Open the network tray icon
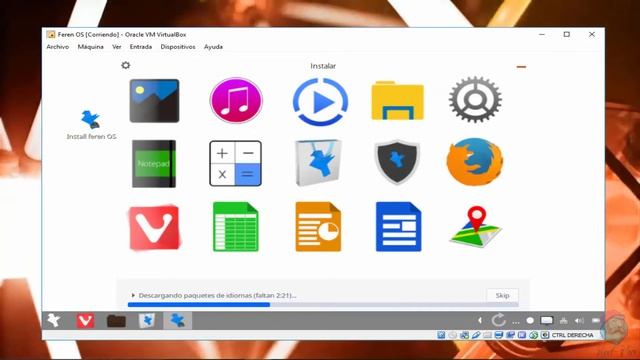Screen dimensions: 640x360 click(x=564, y=321)
